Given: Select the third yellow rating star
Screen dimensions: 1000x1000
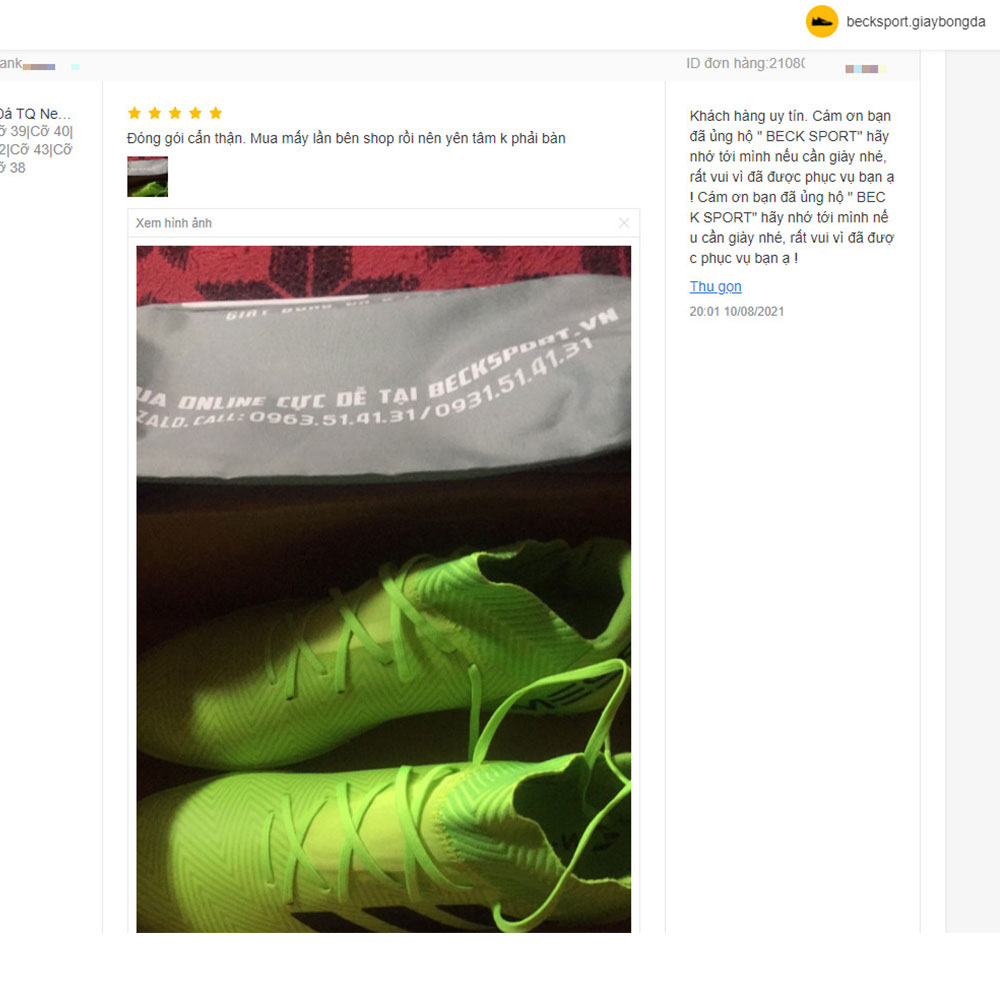Looking at the screenshot, I should [175, 113].
